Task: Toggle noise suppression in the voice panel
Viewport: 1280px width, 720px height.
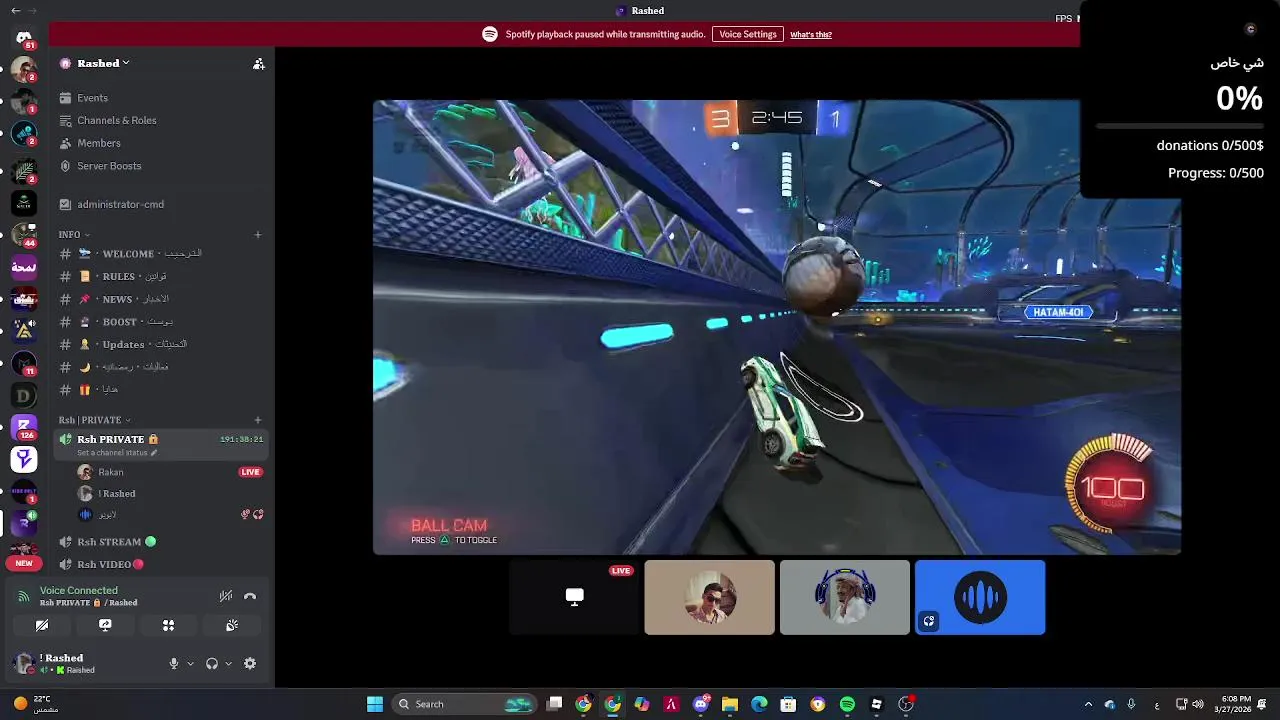Action: tap(226, 596)
